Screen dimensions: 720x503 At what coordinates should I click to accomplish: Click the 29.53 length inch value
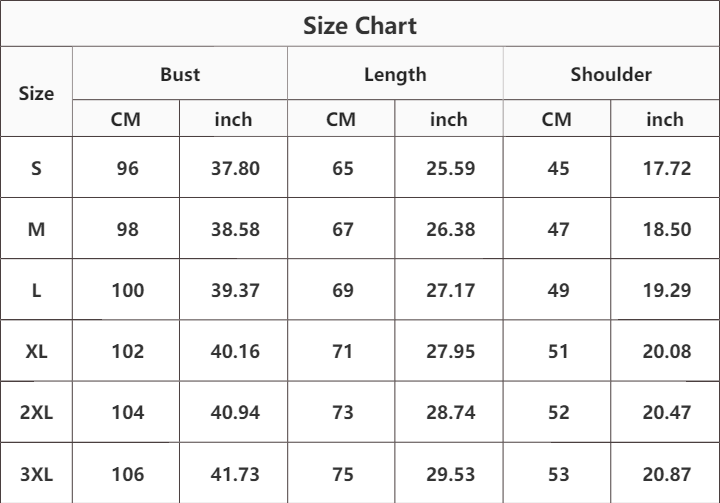tap(450, 474)
